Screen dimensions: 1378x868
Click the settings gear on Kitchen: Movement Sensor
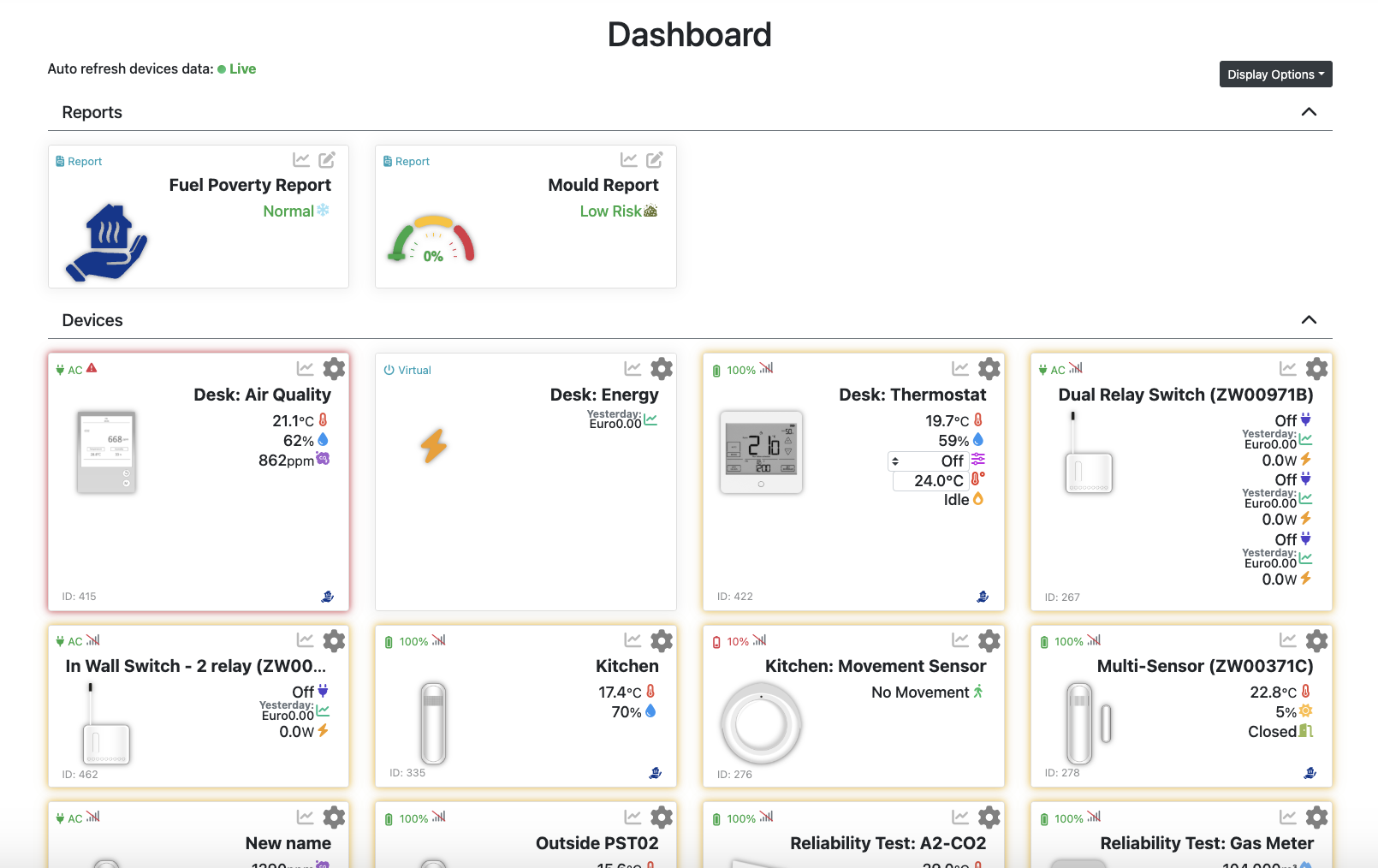pos(989,640)
